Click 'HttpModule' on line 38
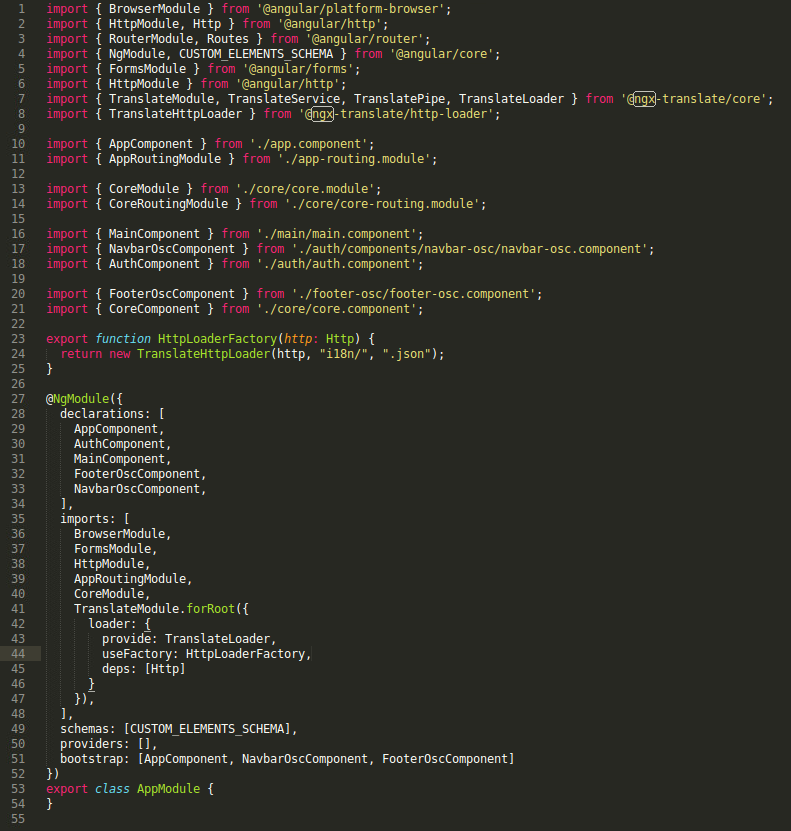Image resolution: width=791 pixels, height=831 pixels. [109, 563]
